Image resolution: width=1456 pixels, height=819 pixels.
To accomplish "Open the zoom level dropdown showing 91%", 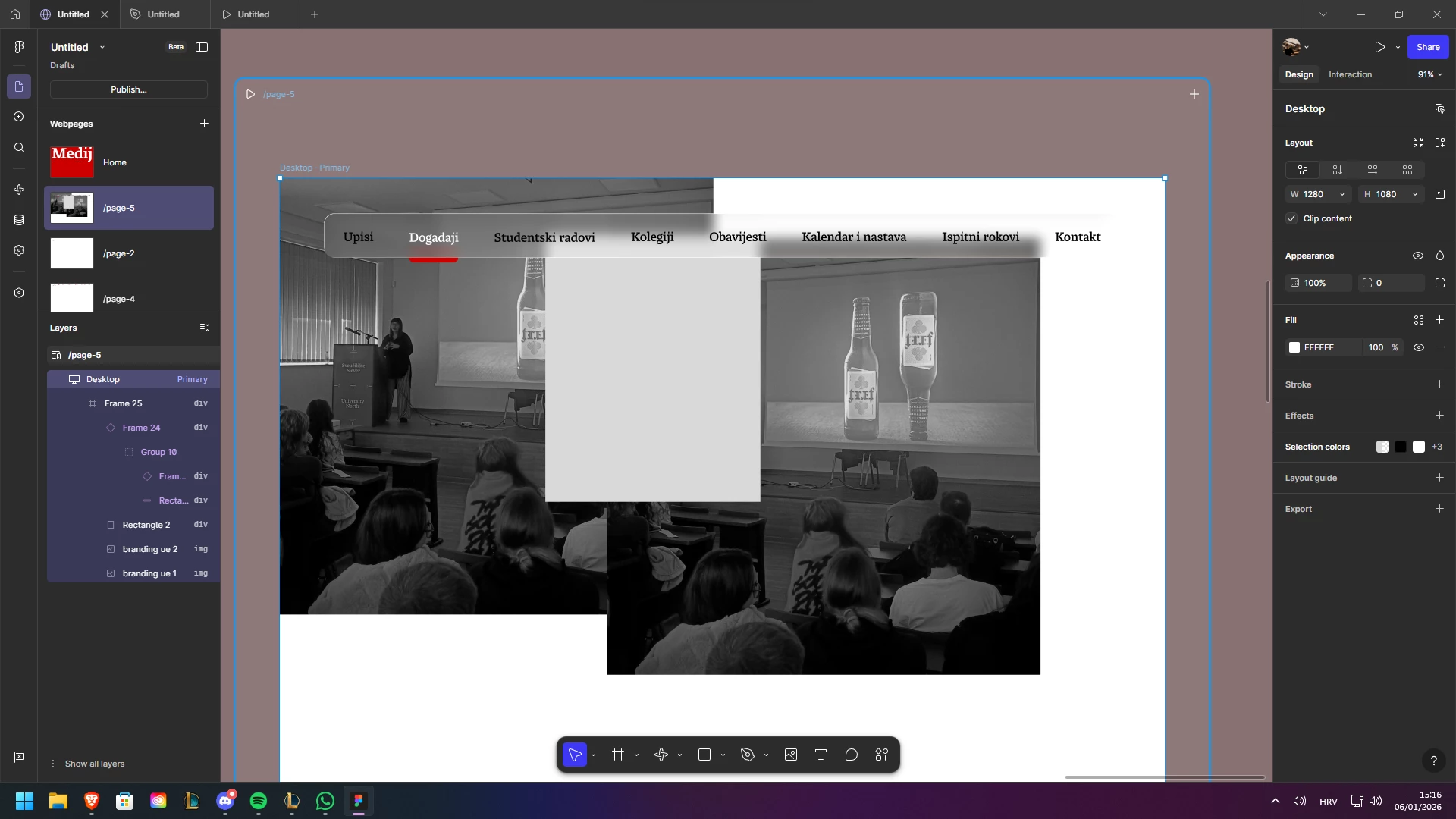I will [1429, 74].
